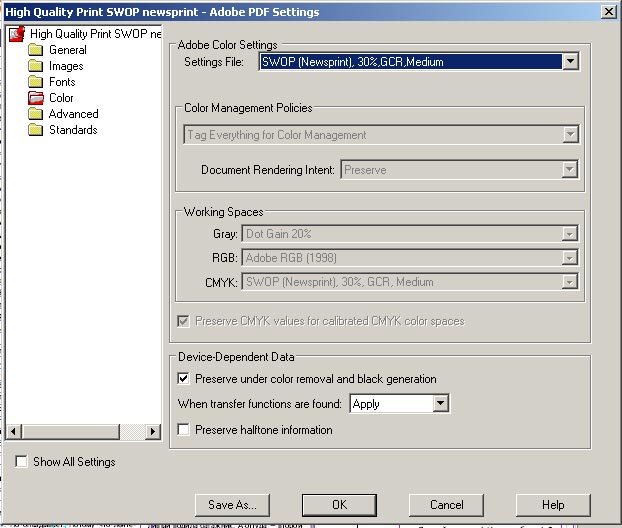Open the Advanced settings page

click(74, 114)
